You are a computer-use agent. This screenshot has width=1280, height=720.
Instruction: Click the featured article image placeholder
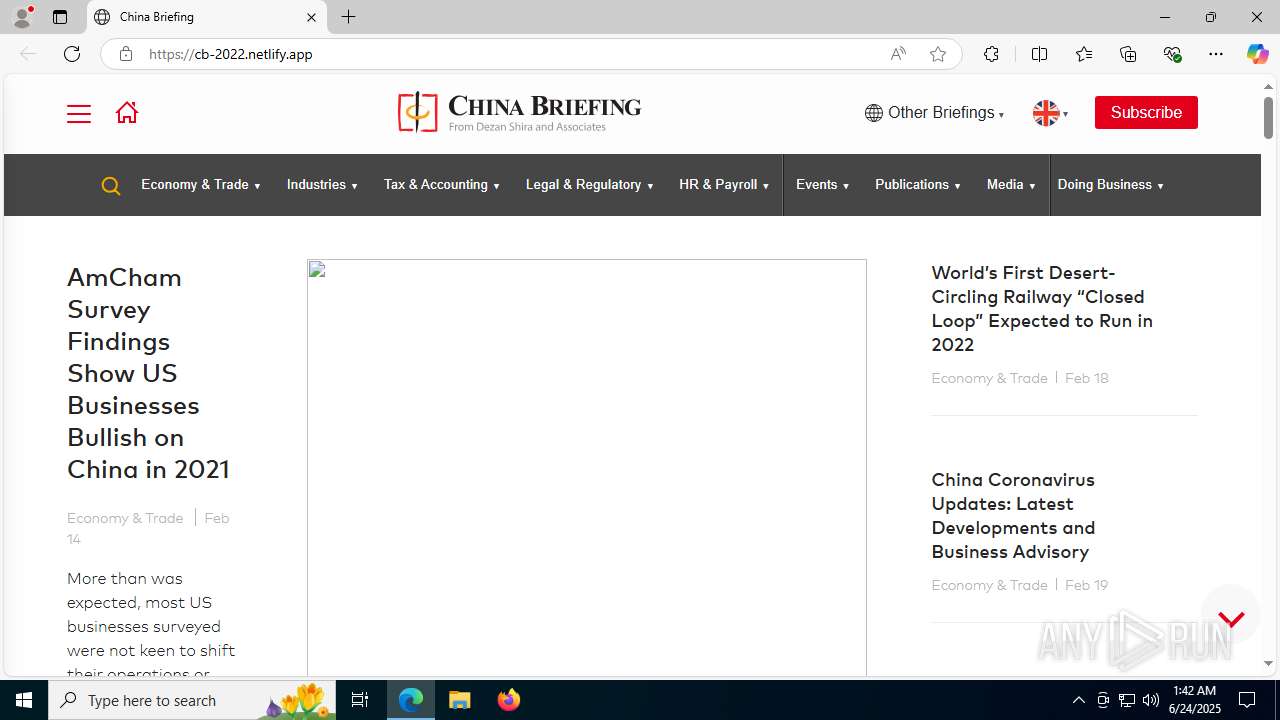point(587,468)
